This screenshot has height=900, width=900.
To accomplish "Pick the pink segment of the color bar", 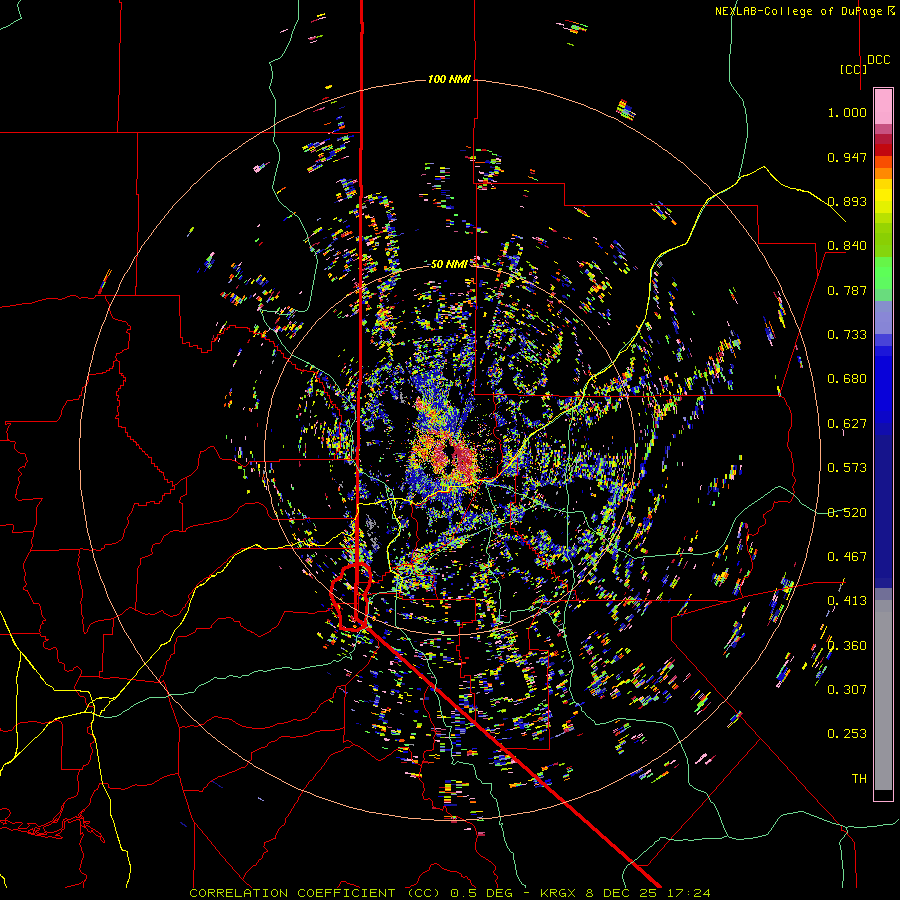I will tap(883, 107).
